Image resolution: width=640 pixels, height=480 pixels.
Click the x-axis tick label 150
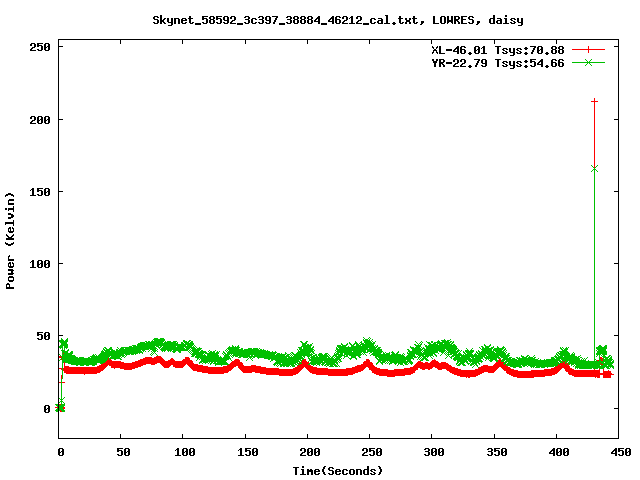click(x=247, y=452)
